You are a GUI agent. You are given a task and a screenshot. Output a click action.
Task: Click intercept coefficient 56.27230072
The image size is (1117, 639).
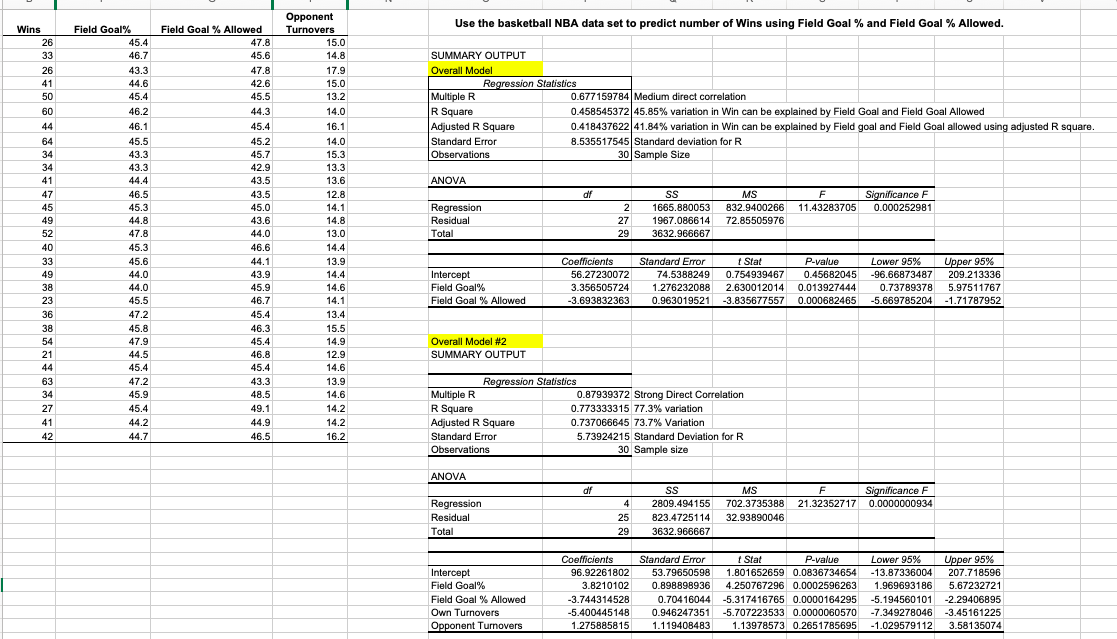[x=600, y=275]
